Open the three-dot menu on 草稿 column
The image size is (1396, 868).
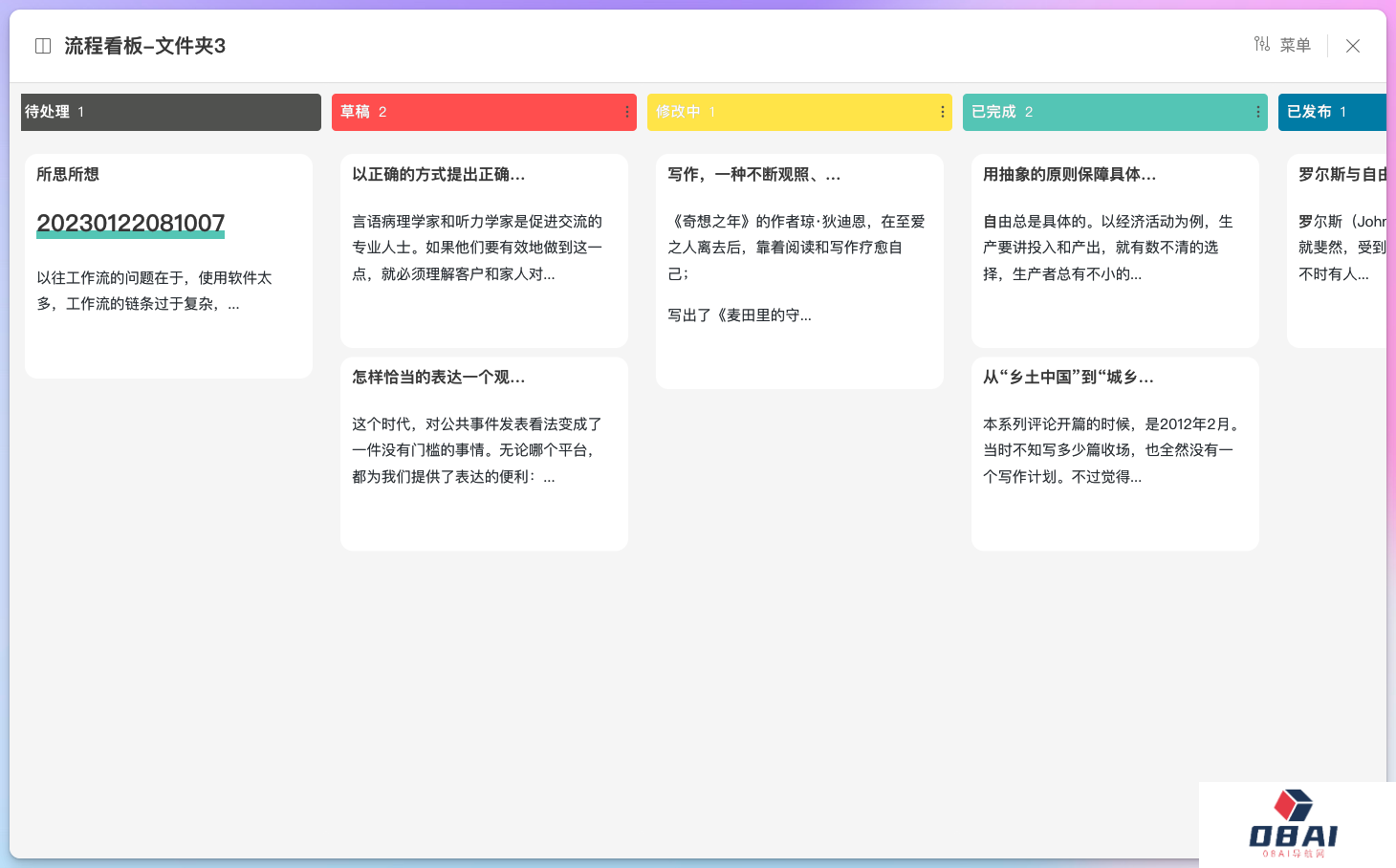point(626,112)
